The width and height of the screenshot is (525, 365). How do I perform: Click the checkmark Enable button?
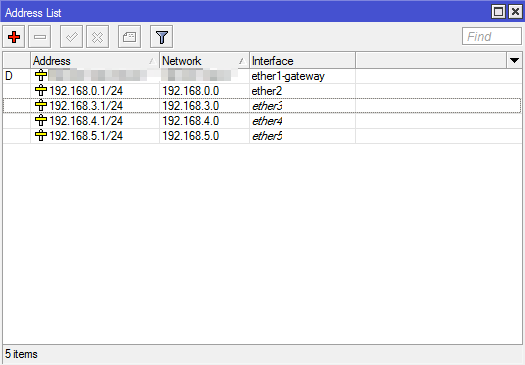click(71, 36)
